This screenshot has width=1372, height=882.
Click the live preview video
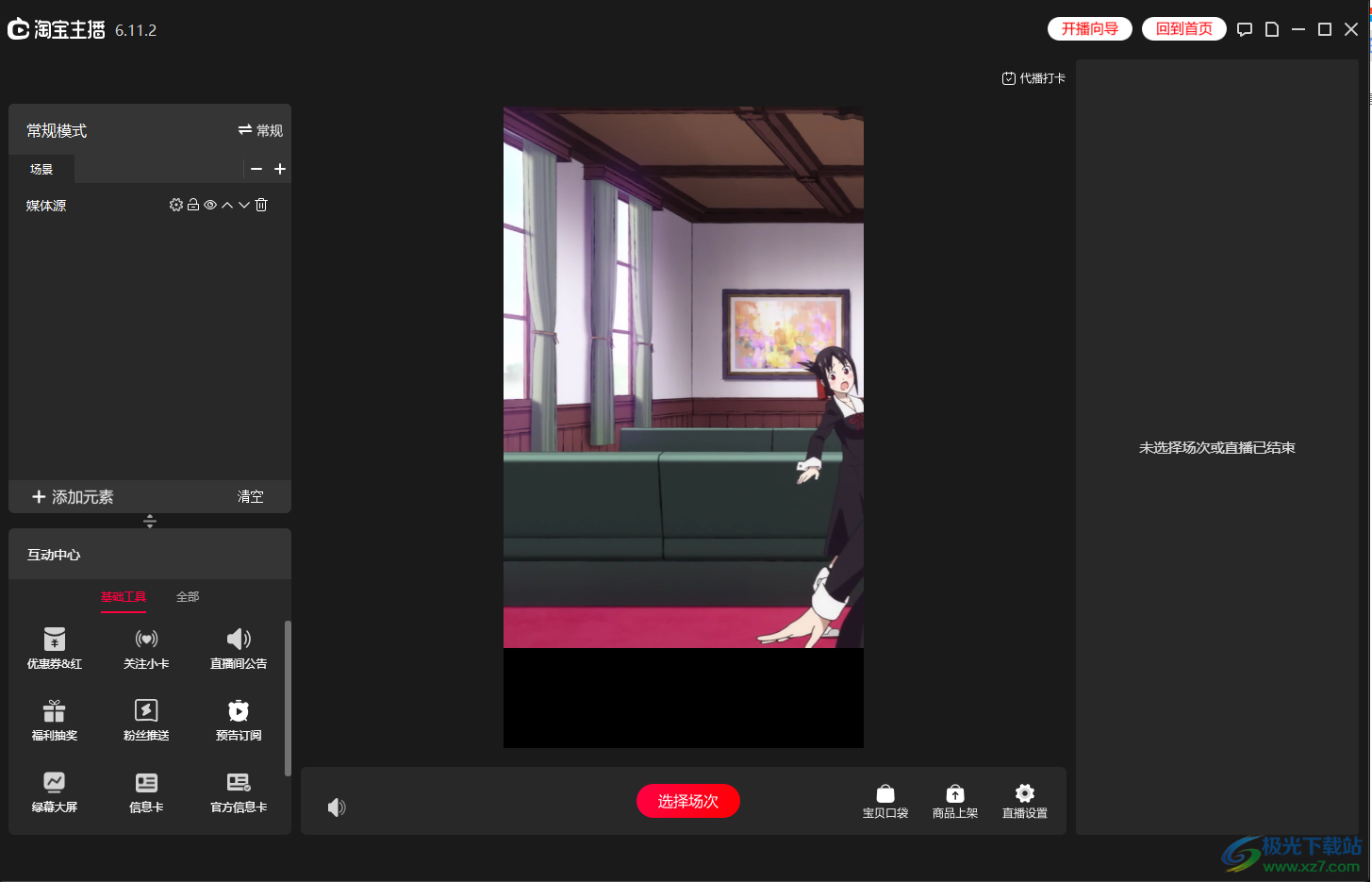(684, 427)
